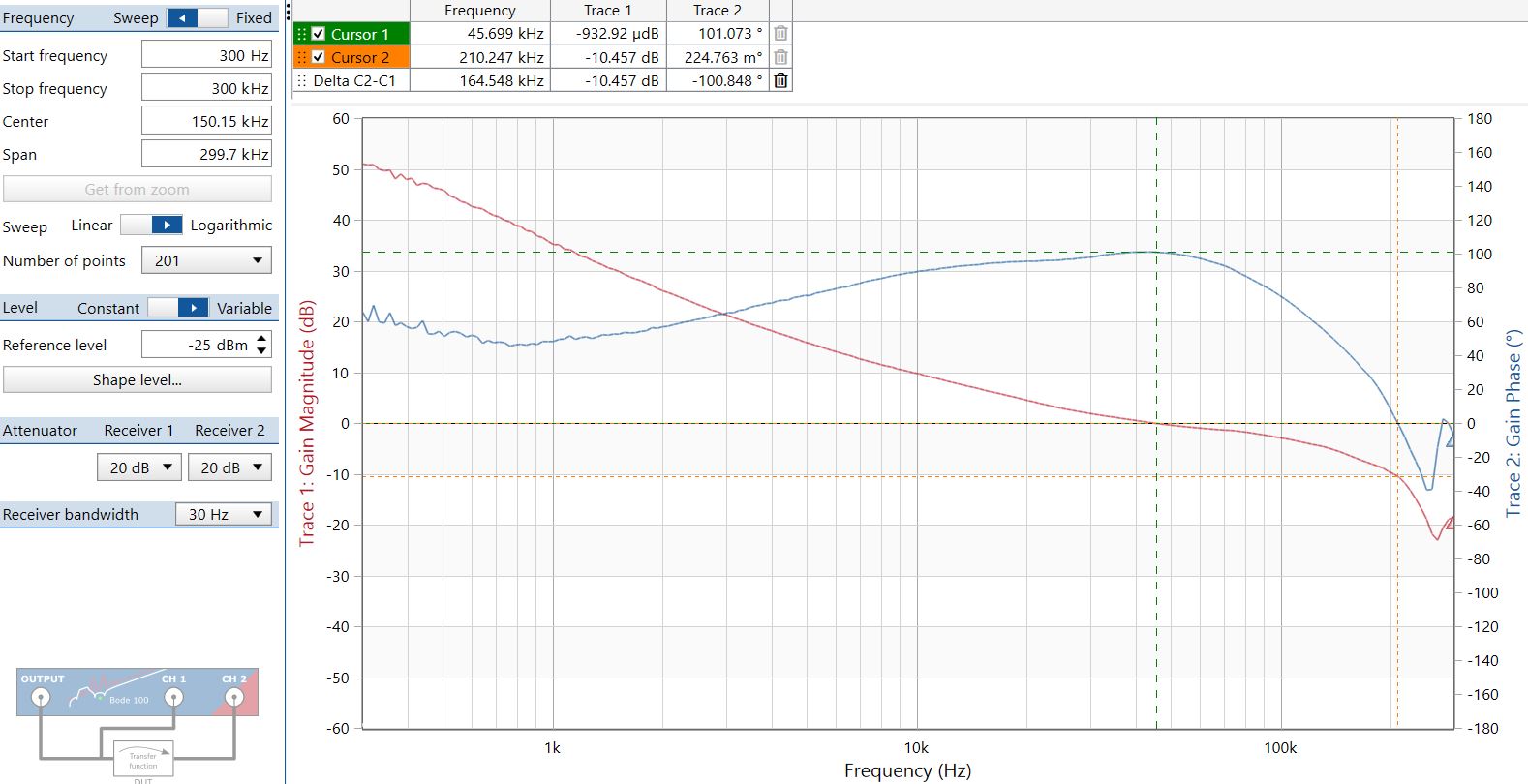
Task: Click the Delta C2-C1 row label
Action: (x=354, y=80)
